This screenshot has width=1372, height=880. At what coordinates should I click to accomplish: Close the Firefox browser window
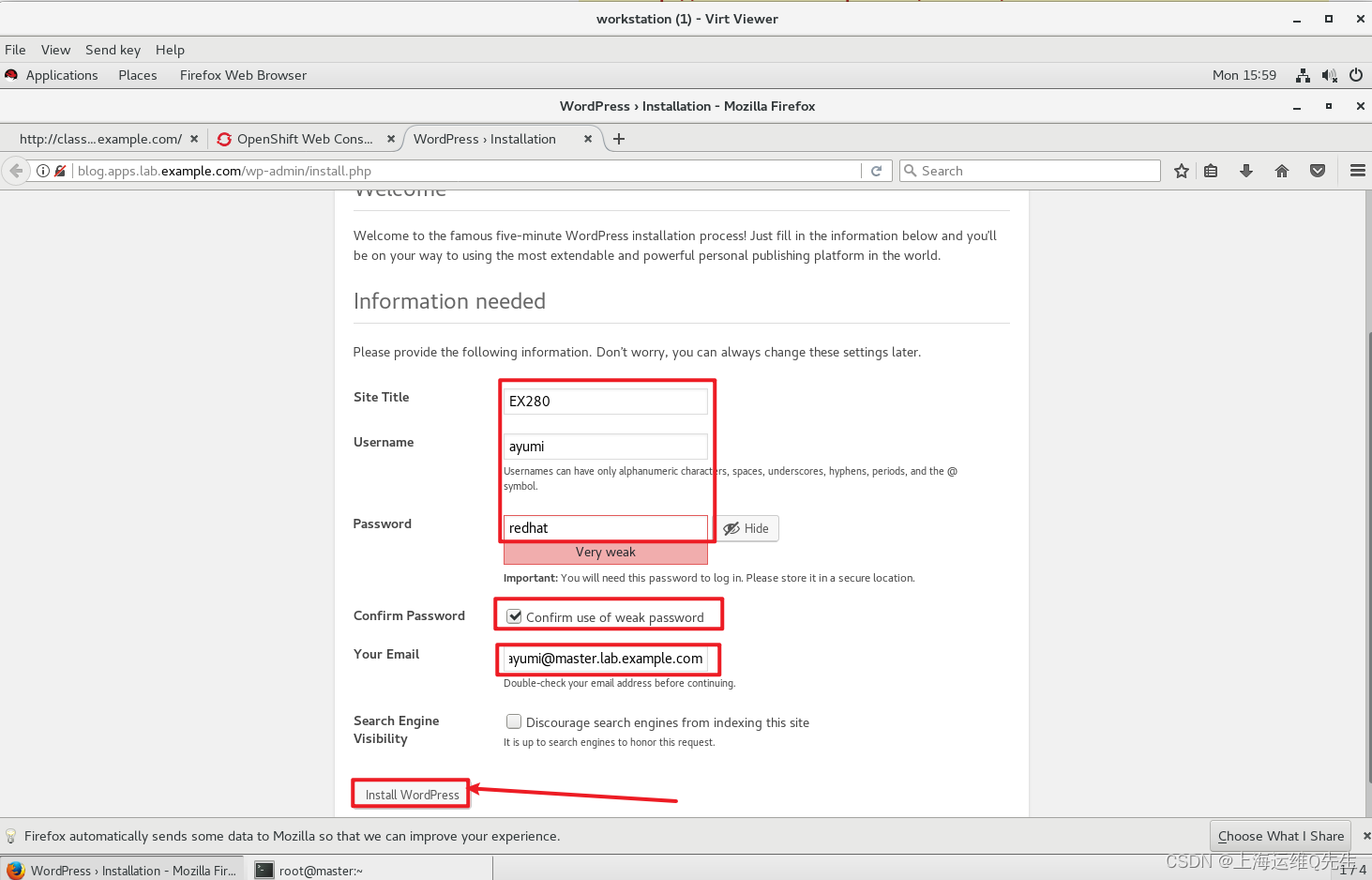pos(1360,107)
